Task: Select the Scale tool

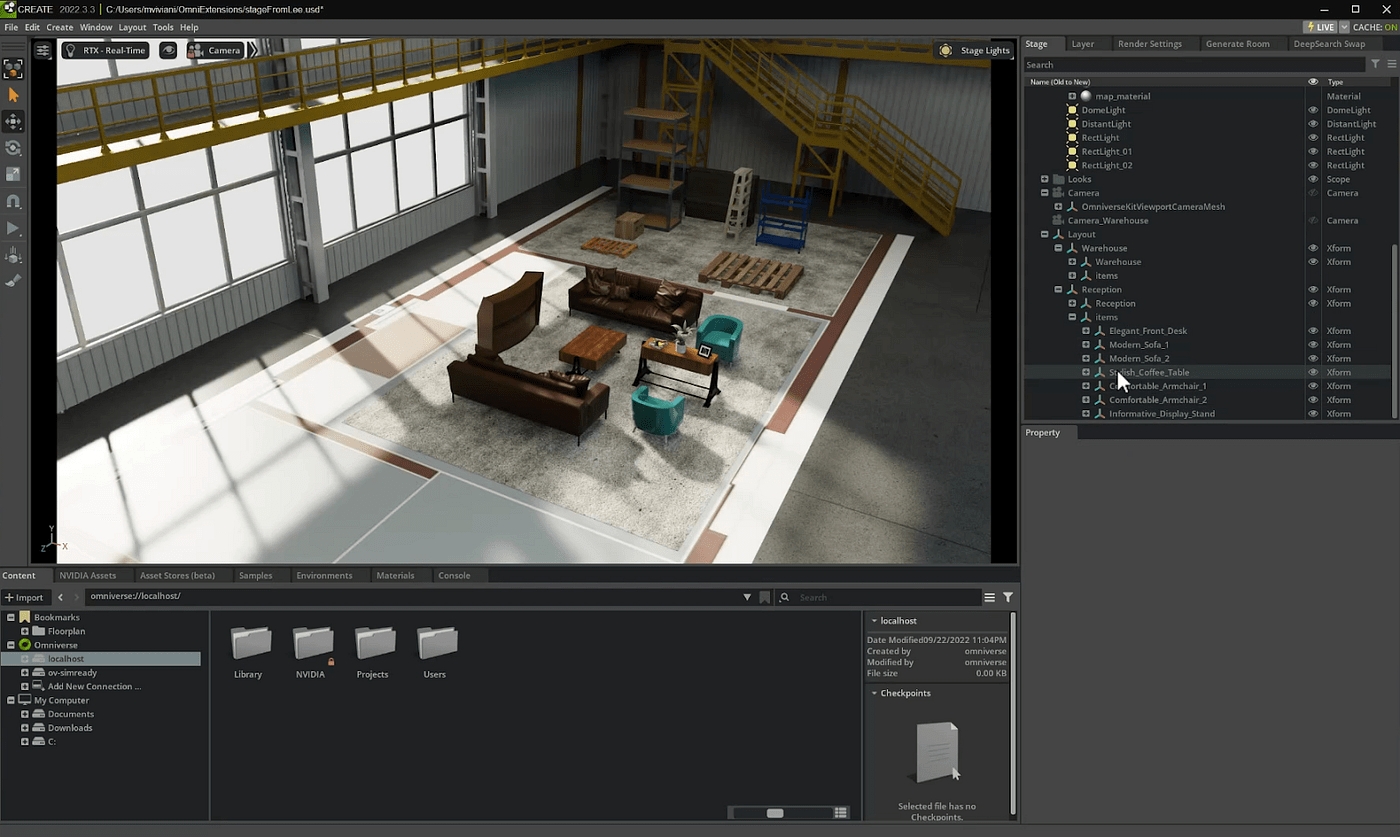Action: 14,174
